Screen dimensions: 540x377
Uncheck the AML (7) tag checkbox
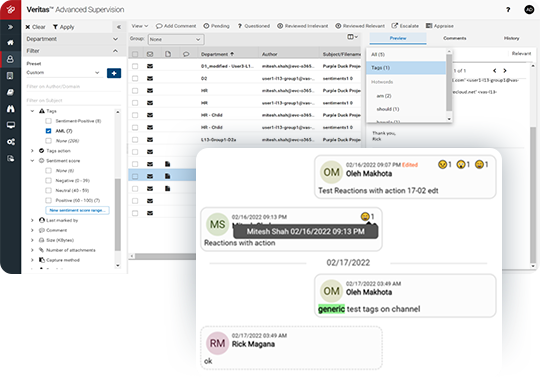(48, 131)
